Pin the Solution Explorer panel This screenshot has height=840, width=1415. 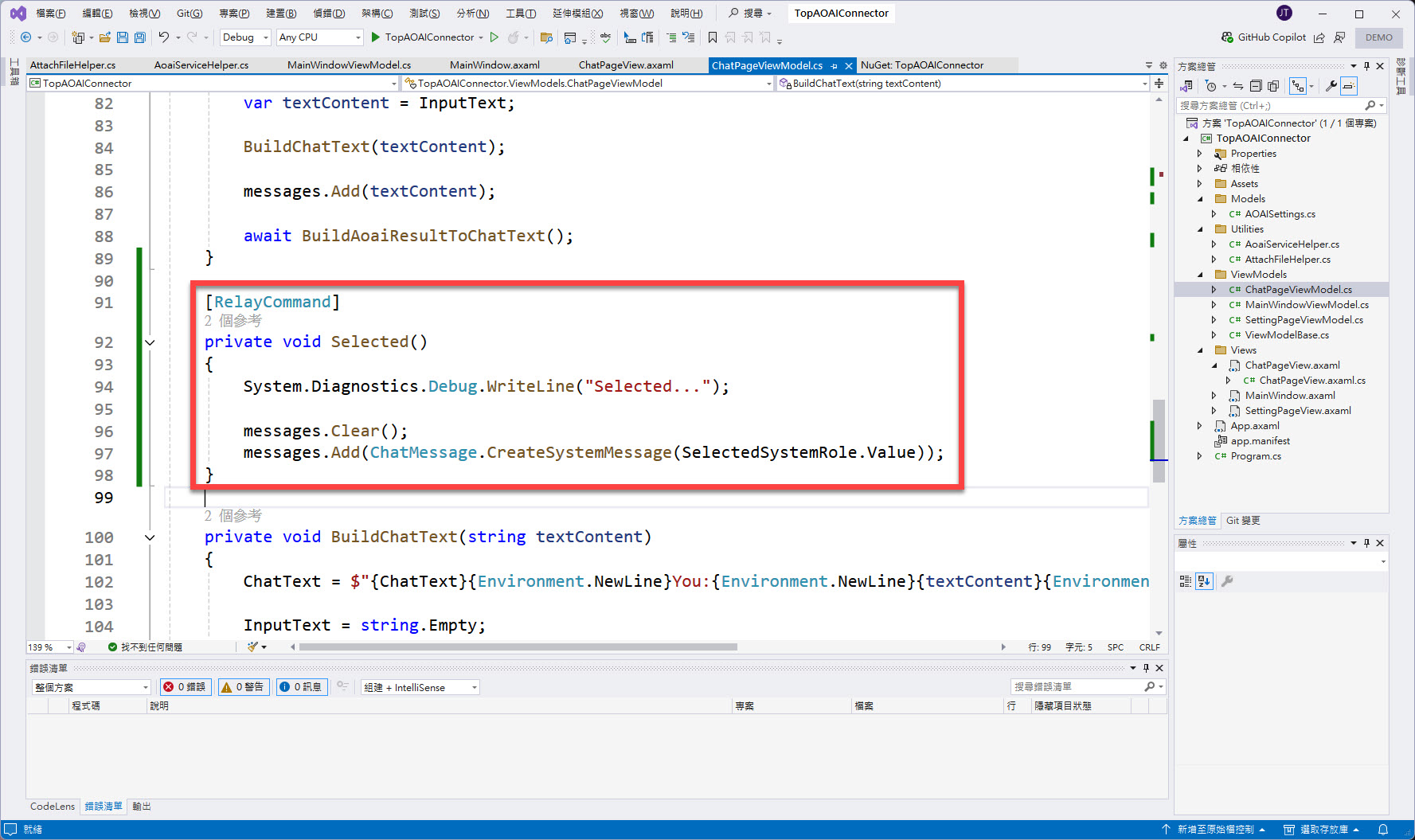coord(1366,66)
